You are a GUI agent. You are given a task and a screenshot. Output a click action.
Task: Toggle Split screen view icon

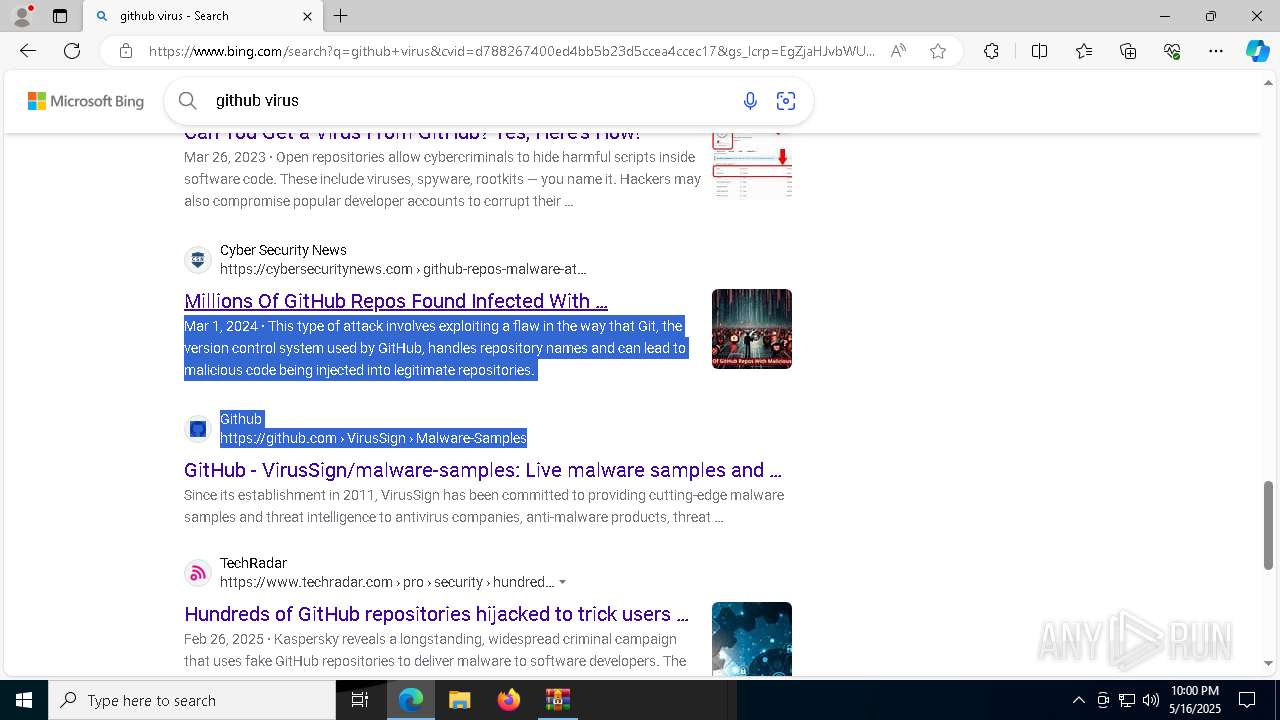tap(1039, 51)
